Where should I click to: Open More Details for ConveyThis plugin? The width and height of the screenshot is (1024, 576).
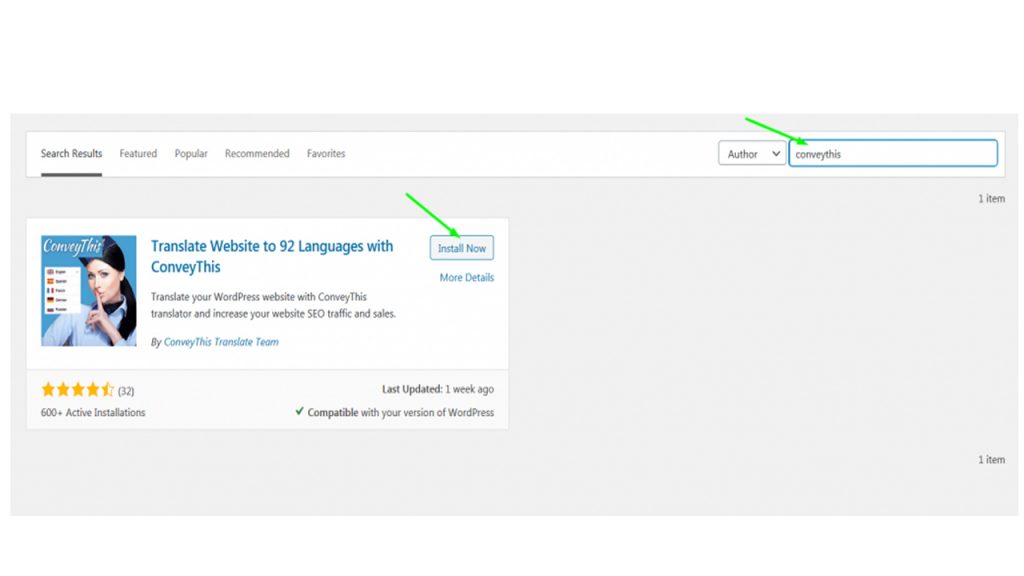[466, 278]
